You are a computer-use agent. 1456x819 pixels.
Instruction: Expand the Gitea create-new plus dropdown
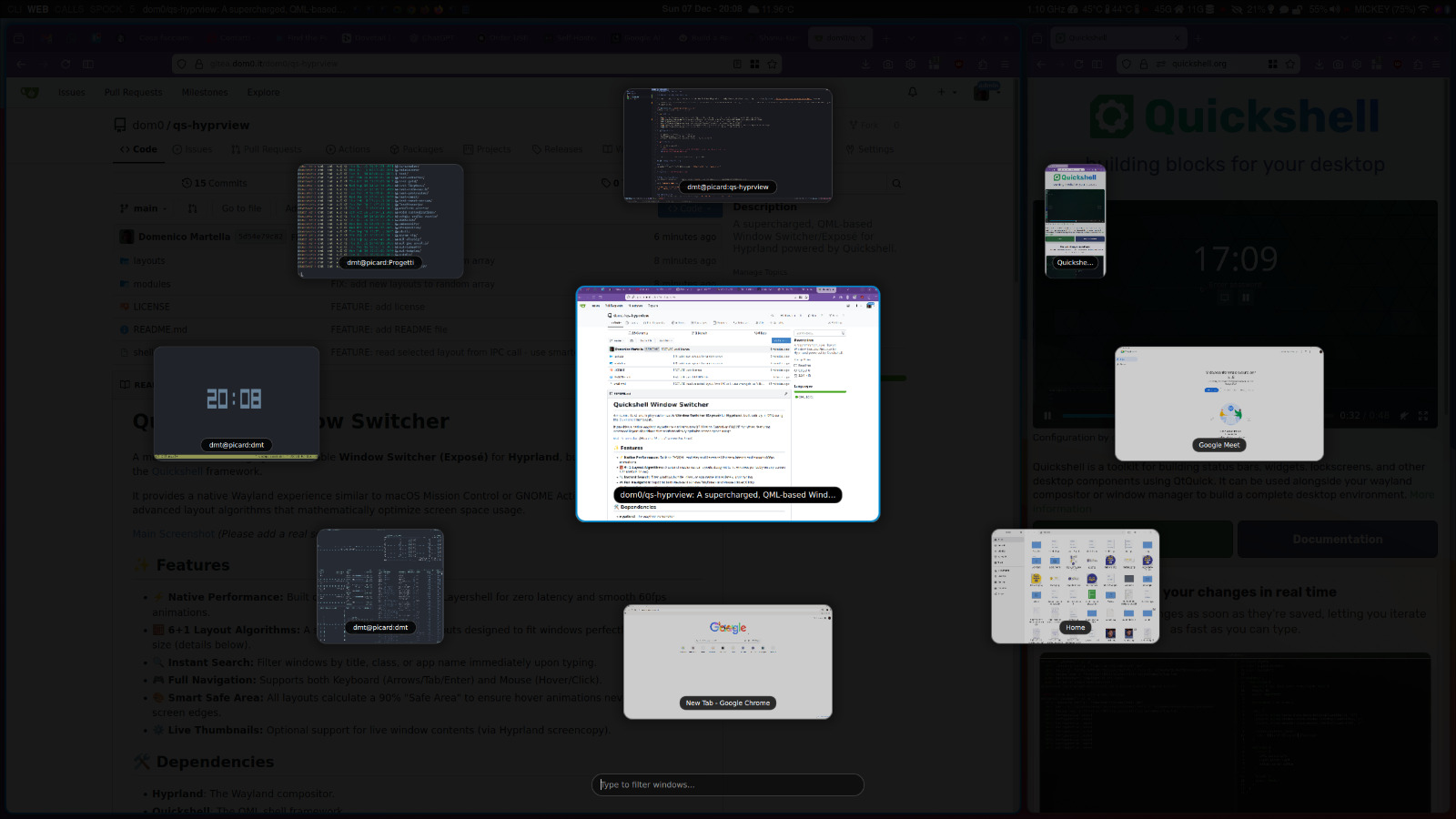point(945,92)
